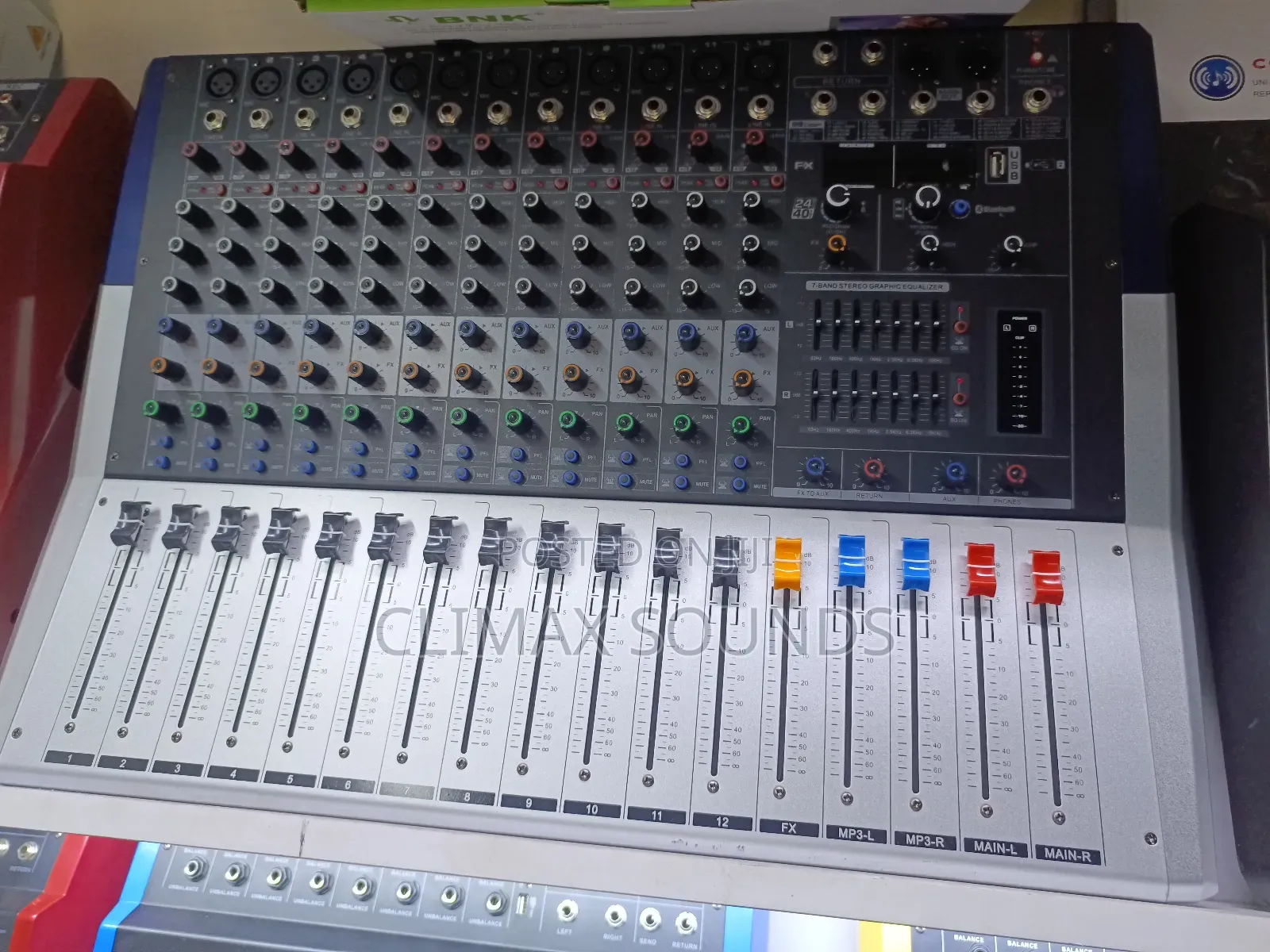Select the RETURN jack on the lower mixer
The height and width of the screenshot is (952, 1270).
pyautogui.click(x=686, y=923)
